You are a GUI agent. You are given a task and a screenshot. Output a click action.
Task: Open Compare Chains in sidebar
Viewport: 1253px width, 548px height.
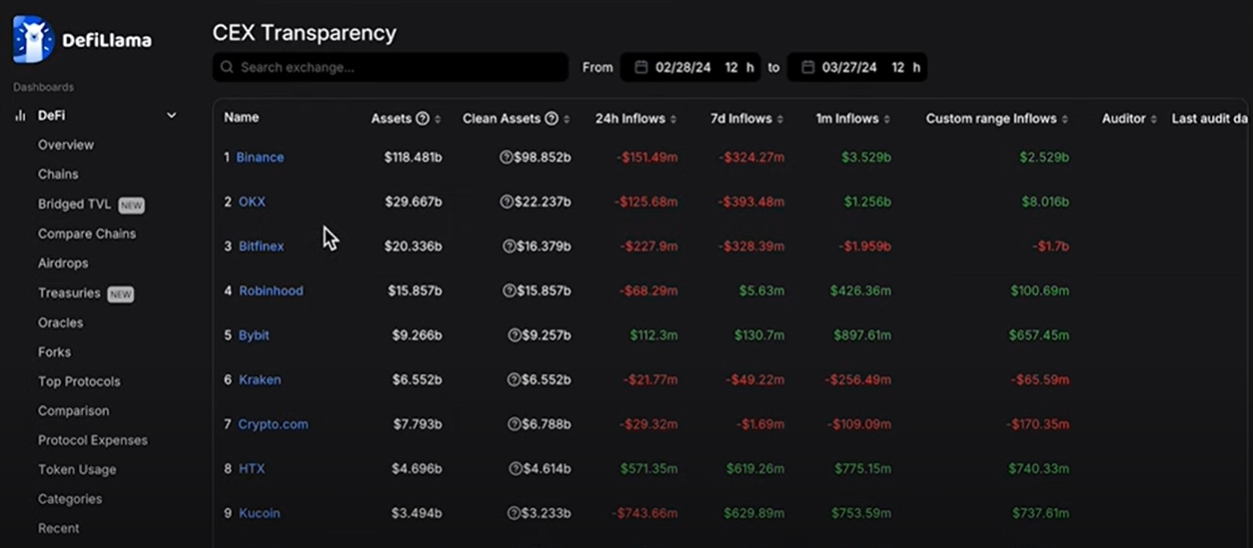click(x=87, y=234)
